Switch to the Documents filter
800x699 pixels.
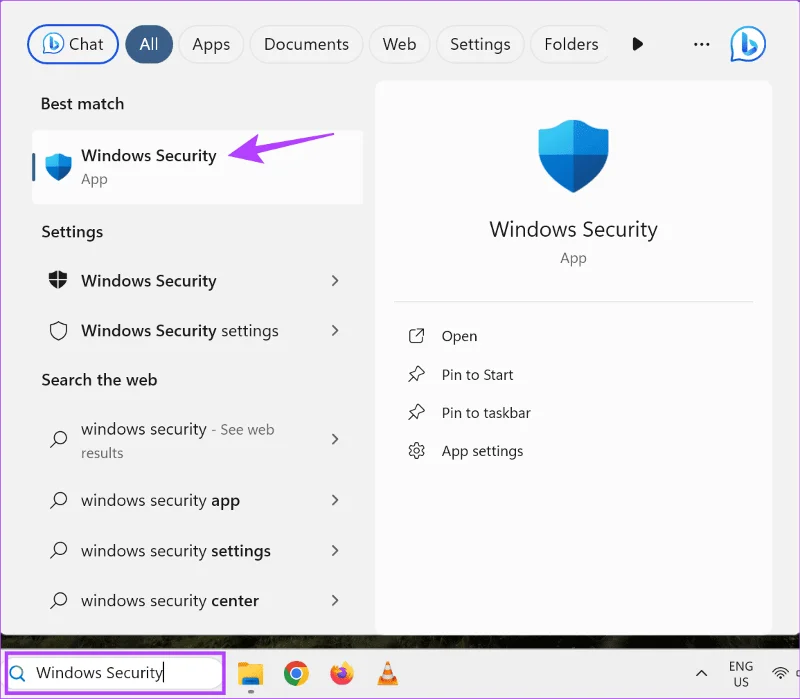click(x=306, y=44)
